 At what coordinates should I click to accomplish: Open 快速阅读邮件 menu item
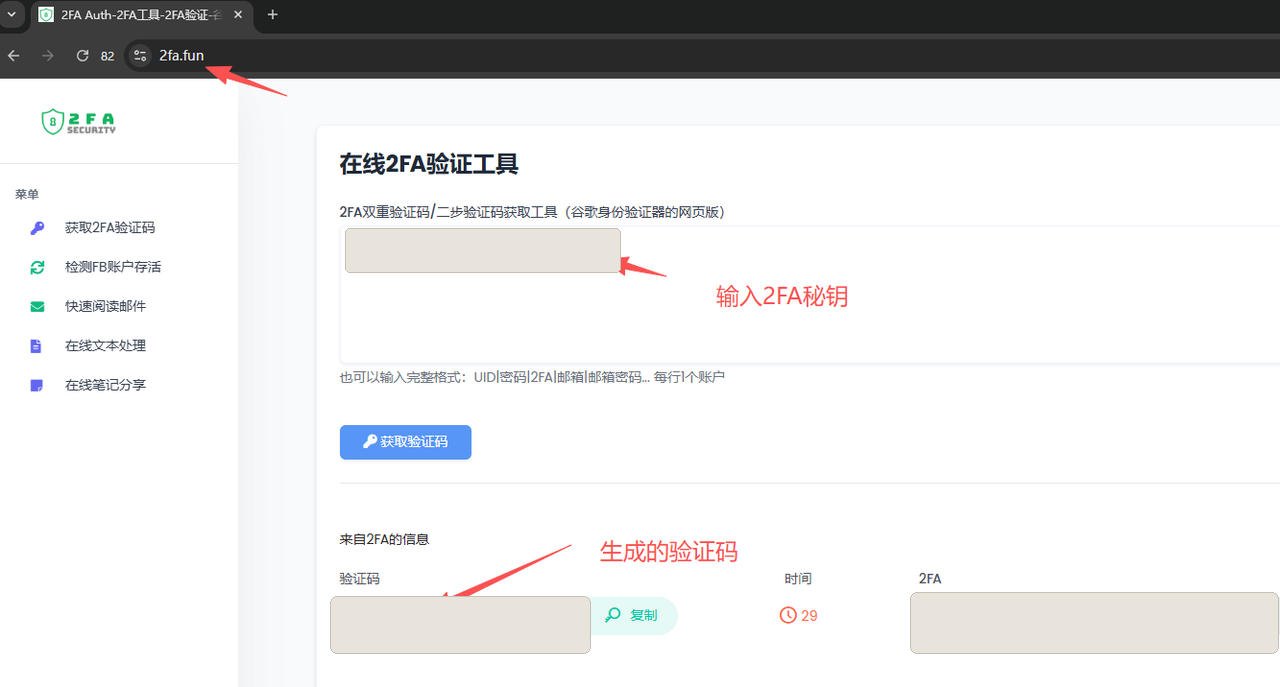105,306
